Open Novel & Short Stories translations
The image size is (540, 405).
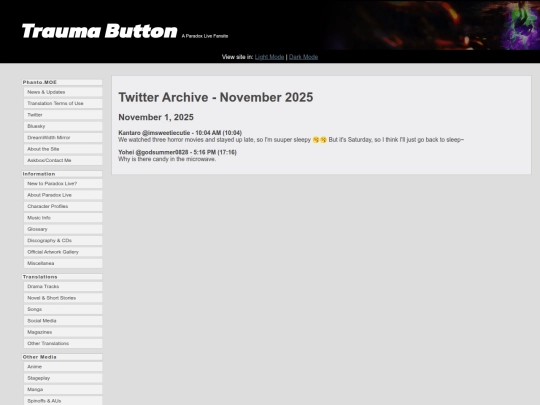tap(63, 298)
